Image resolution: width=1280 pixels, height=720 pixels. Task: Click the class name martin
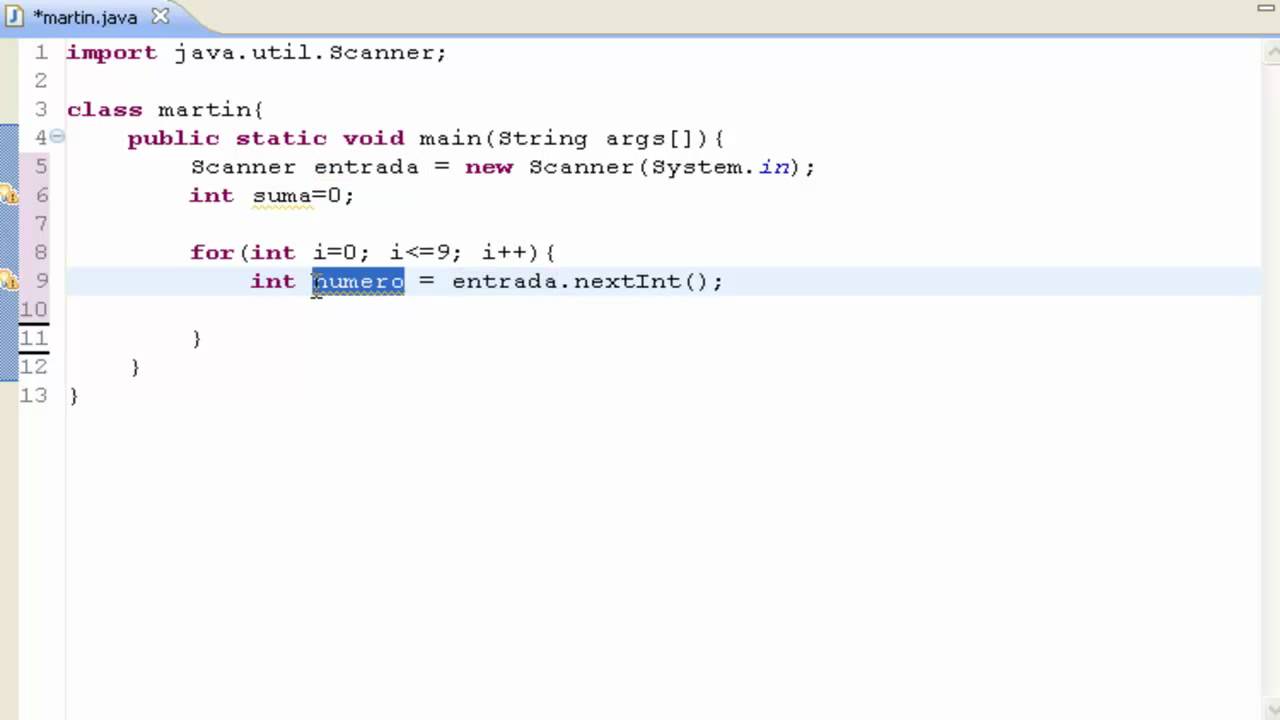pyautogui.click(x=204, y=109)
